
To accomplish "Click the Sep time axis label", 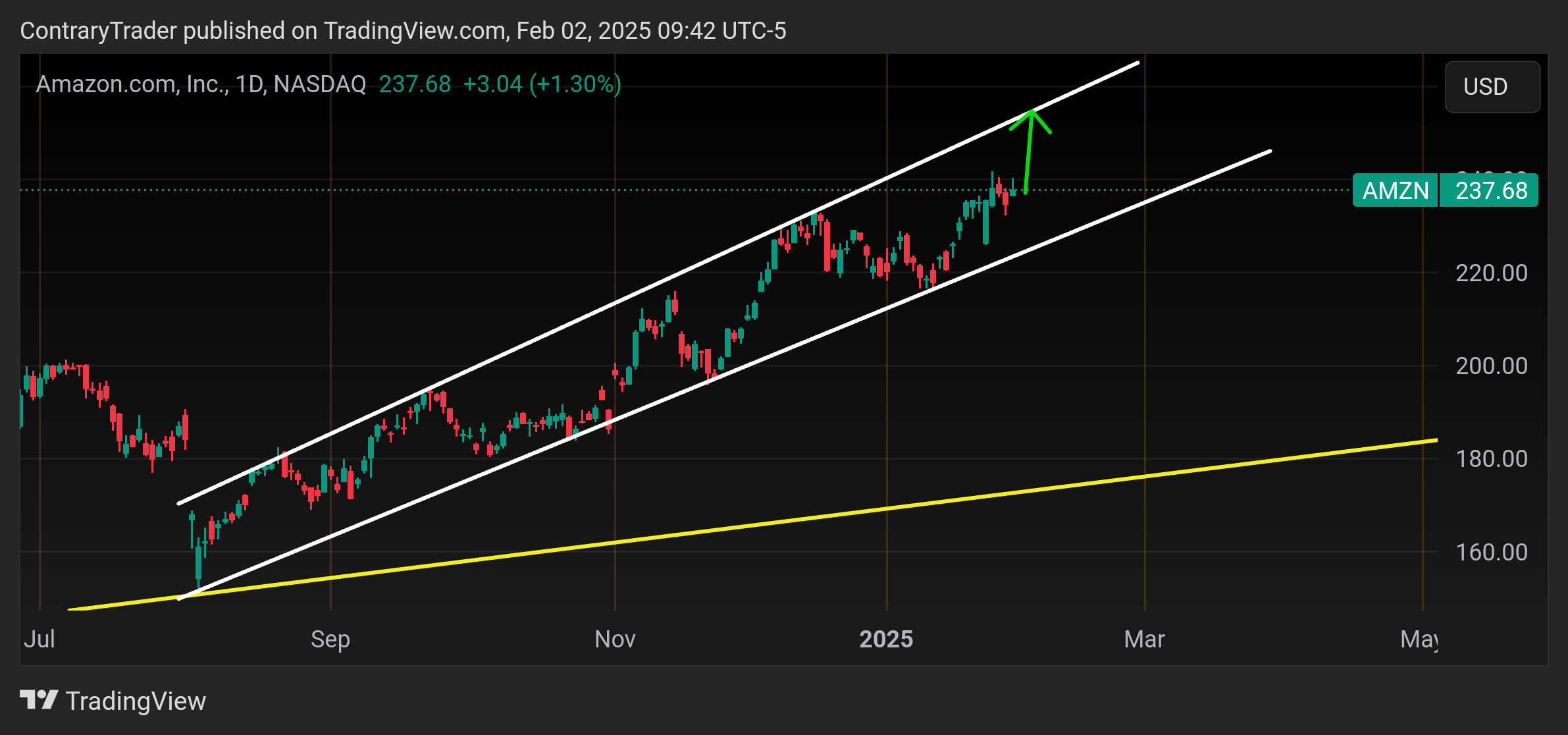I will 330,639.
